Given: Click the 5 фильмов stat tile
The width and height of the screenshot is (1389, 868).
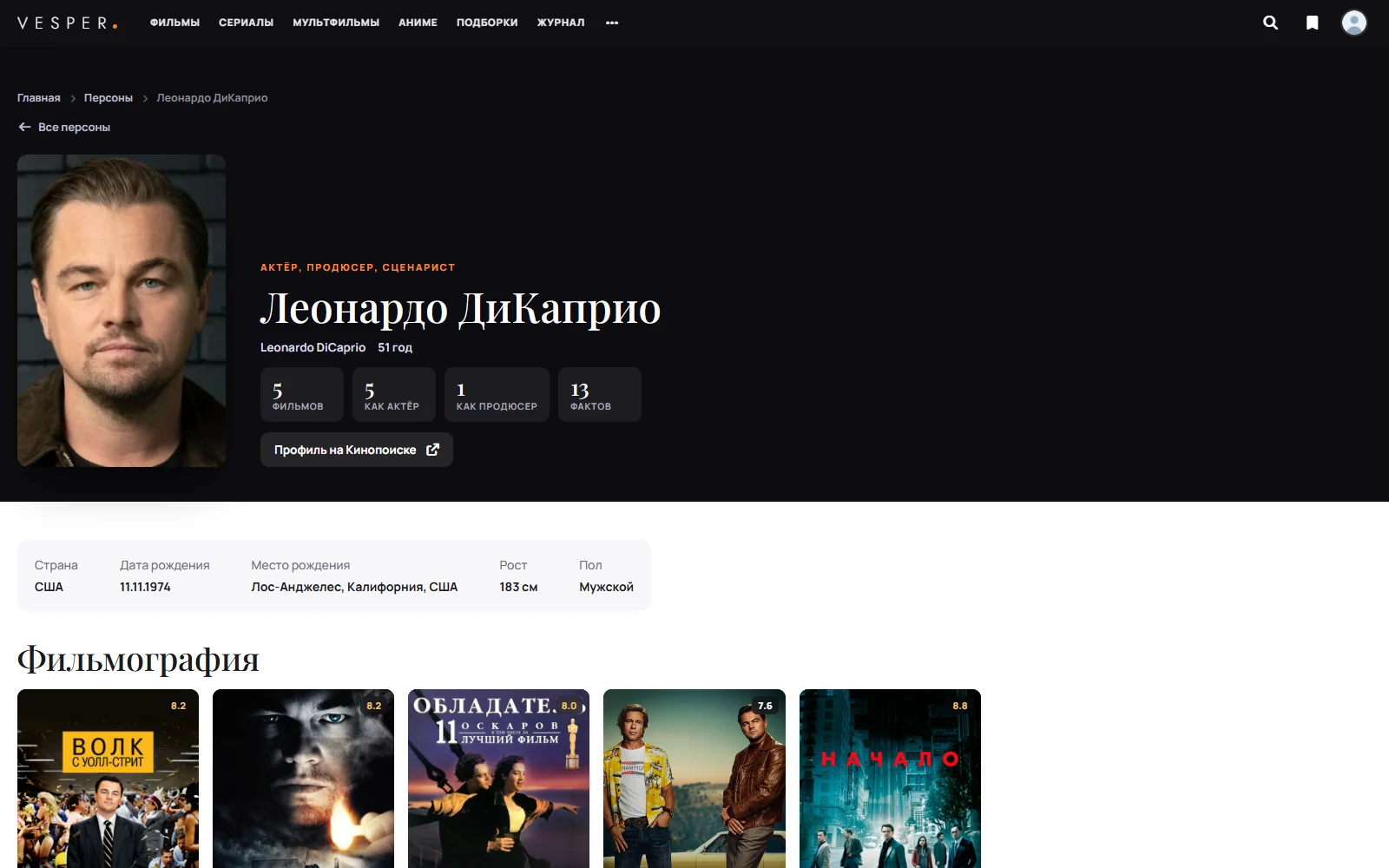Looking at the screenshot, I should pos(302,395).
